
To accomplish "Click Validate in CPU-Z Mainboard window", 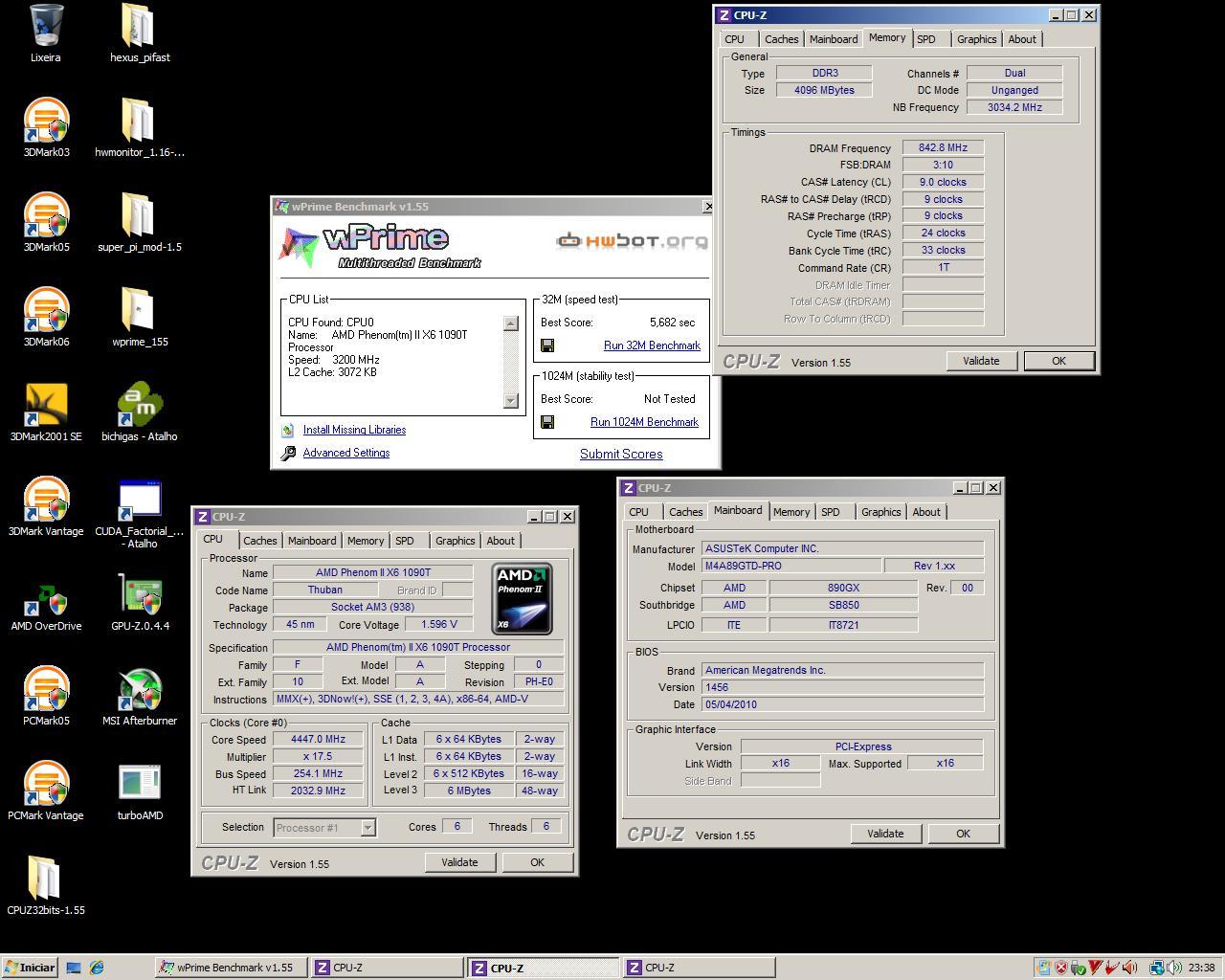I will click(x=885, y=834).
